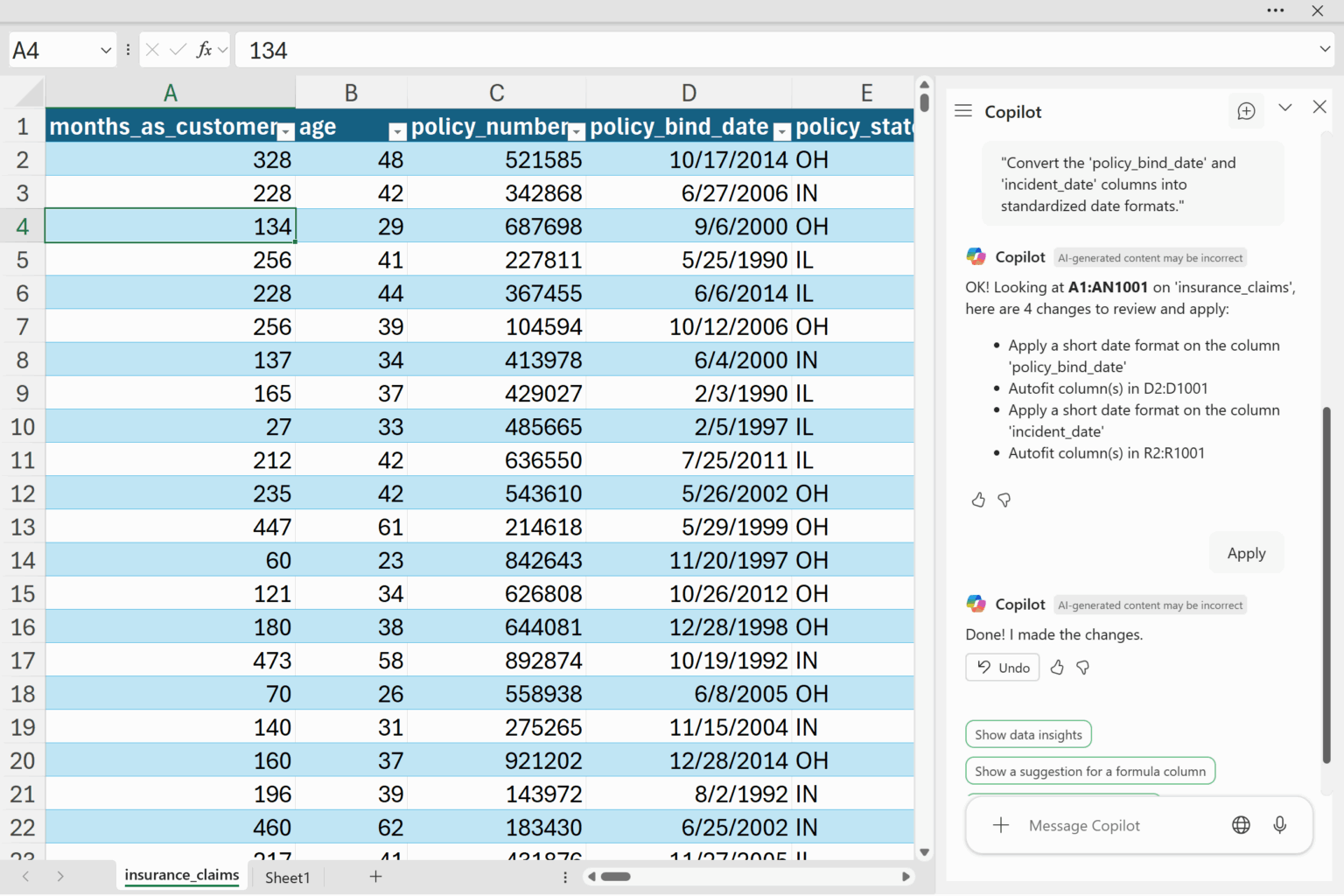This screenshot has height=896, width=1344.
Task: Click the insert function fx icon
Action: (x=204, y=50)
